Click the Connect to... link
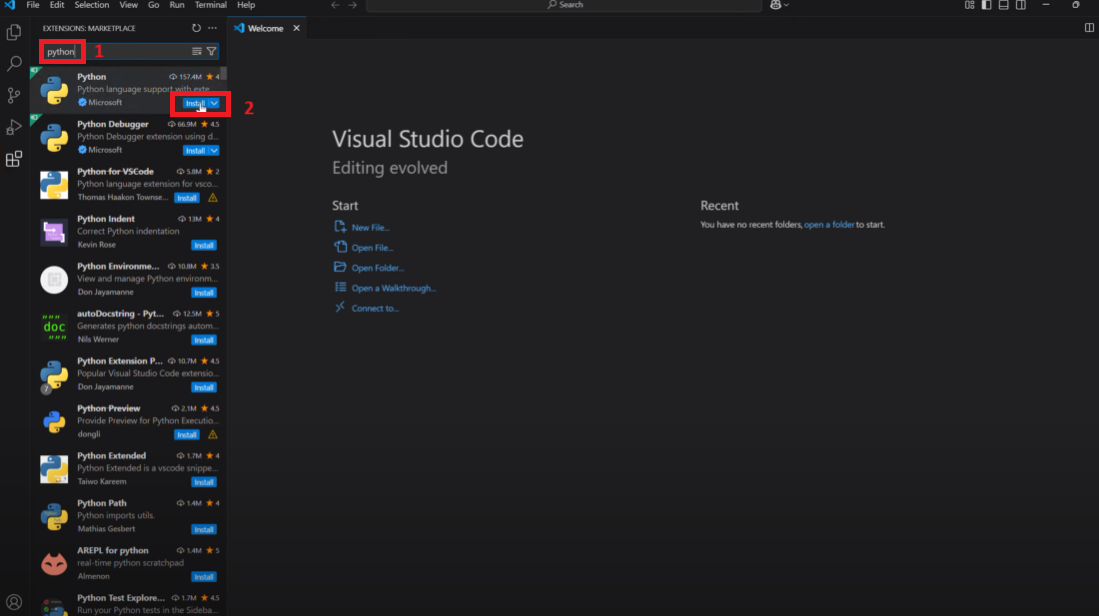Image resolution: width=1099 pixels, height=616 pixels. (x=375, y=308)
